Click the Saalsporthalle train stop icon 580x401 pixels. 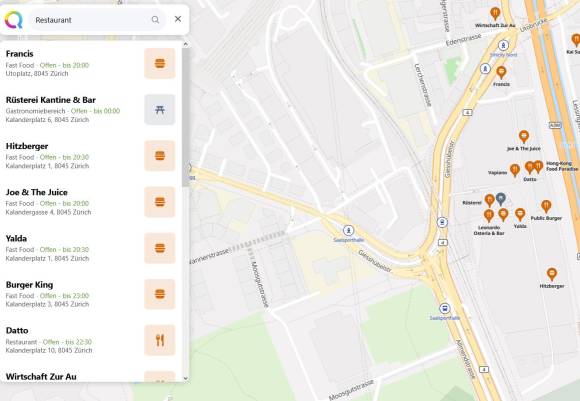point(348,230)
